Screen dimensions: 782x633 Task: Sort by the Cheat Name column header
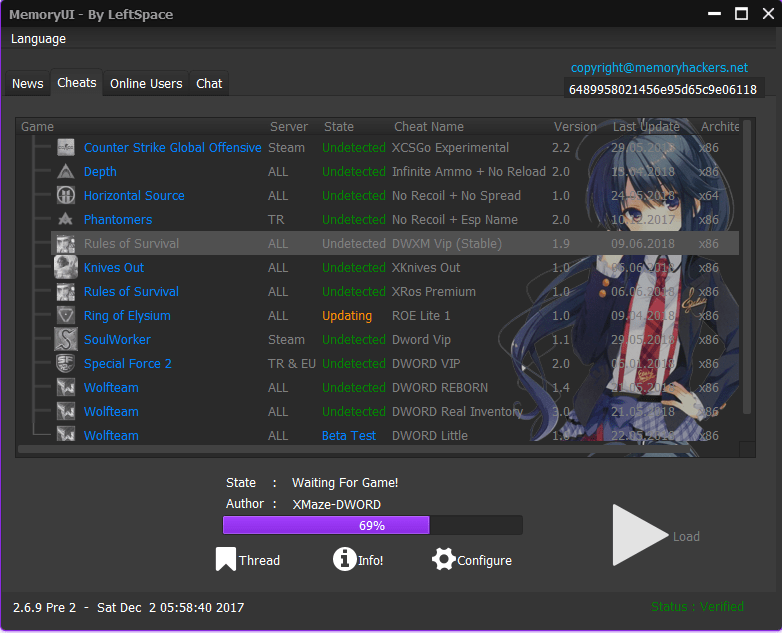coord(429,127)
